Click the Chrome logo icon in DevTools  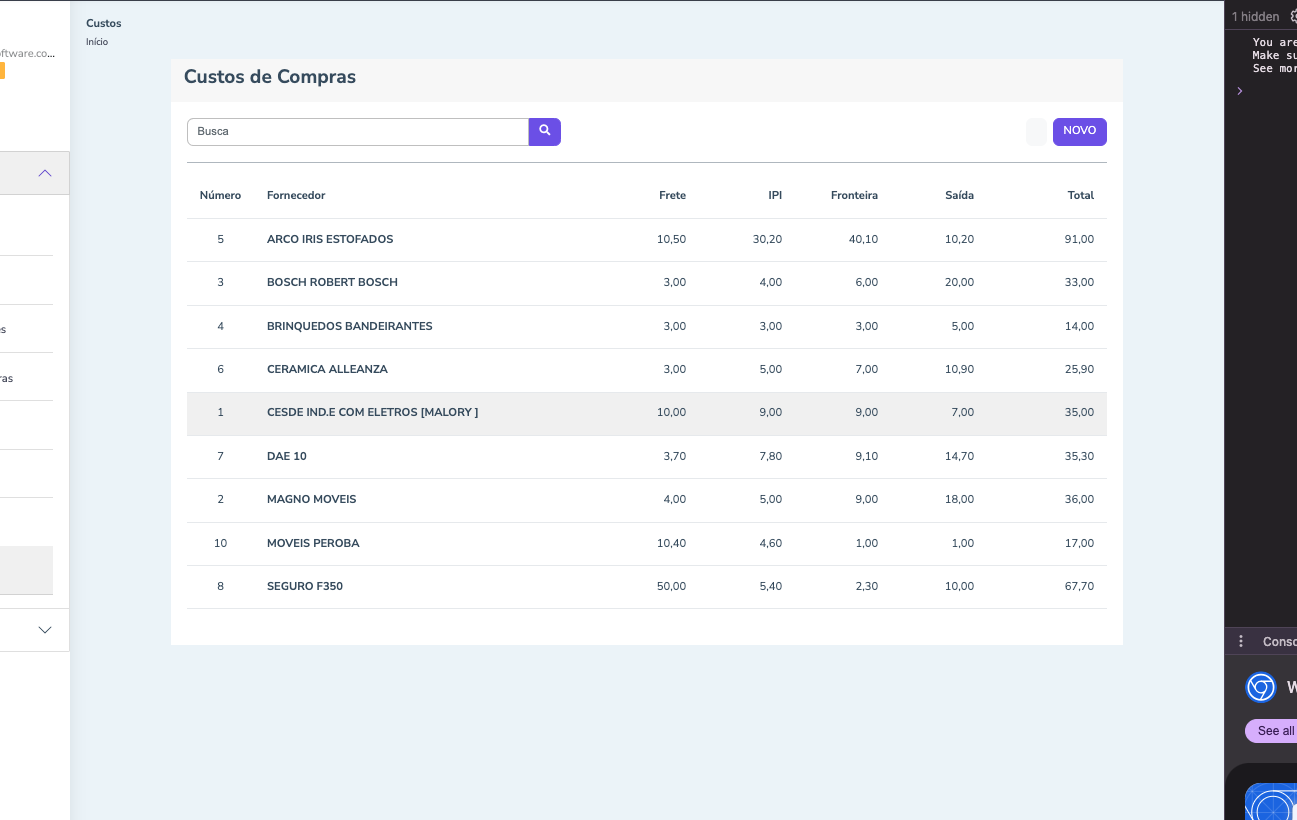pos(1260,688)
